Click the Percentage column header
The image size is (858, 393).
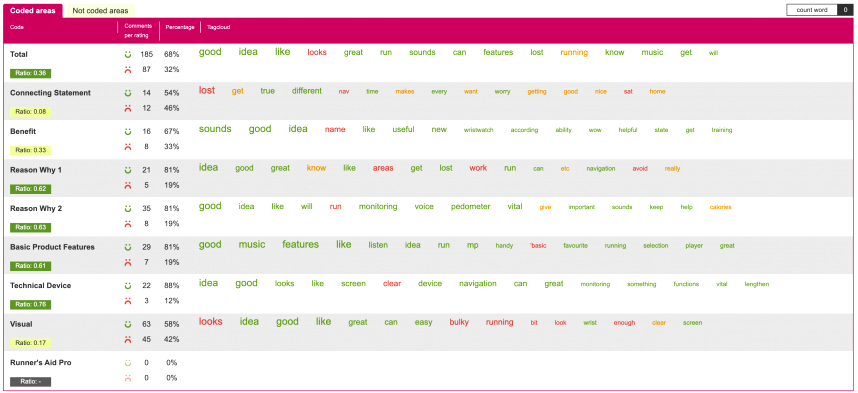click(179, 27)
